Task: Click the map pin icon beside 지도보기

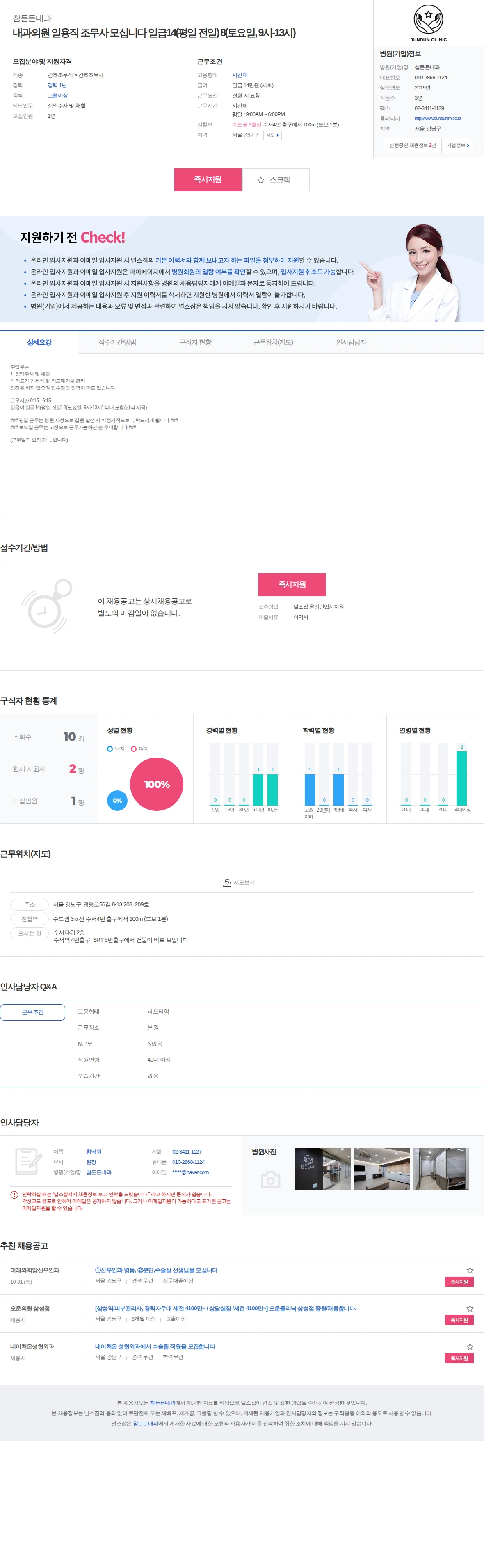Action: 227,883
